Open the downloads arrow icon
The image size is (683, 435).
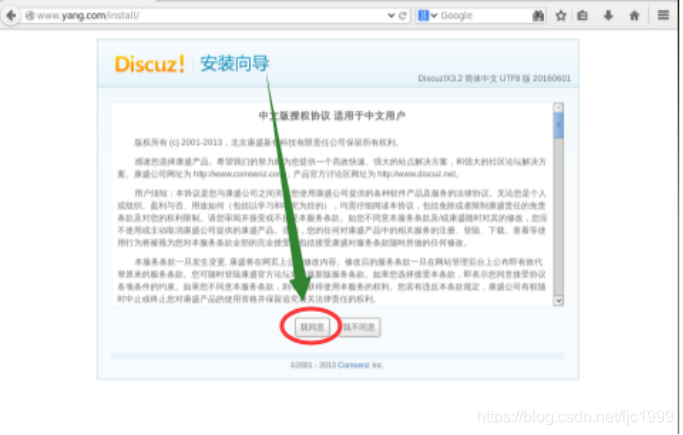pyautogui.click(x=609, y=16)
